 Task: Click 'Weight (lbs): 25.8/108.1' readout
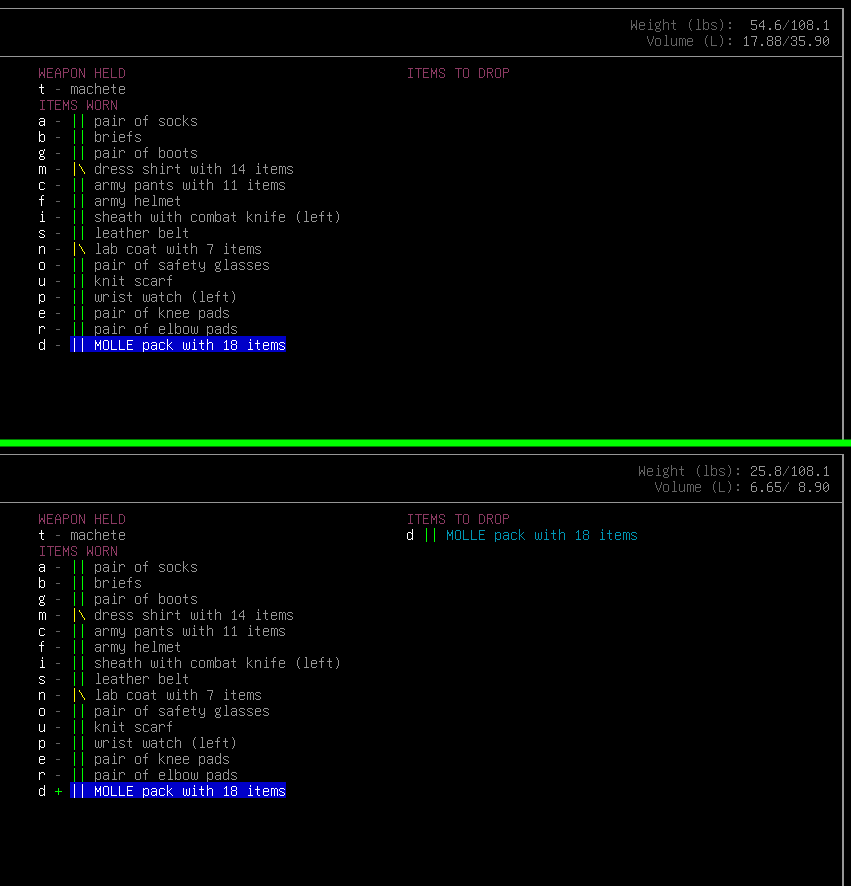pos(733,471)
